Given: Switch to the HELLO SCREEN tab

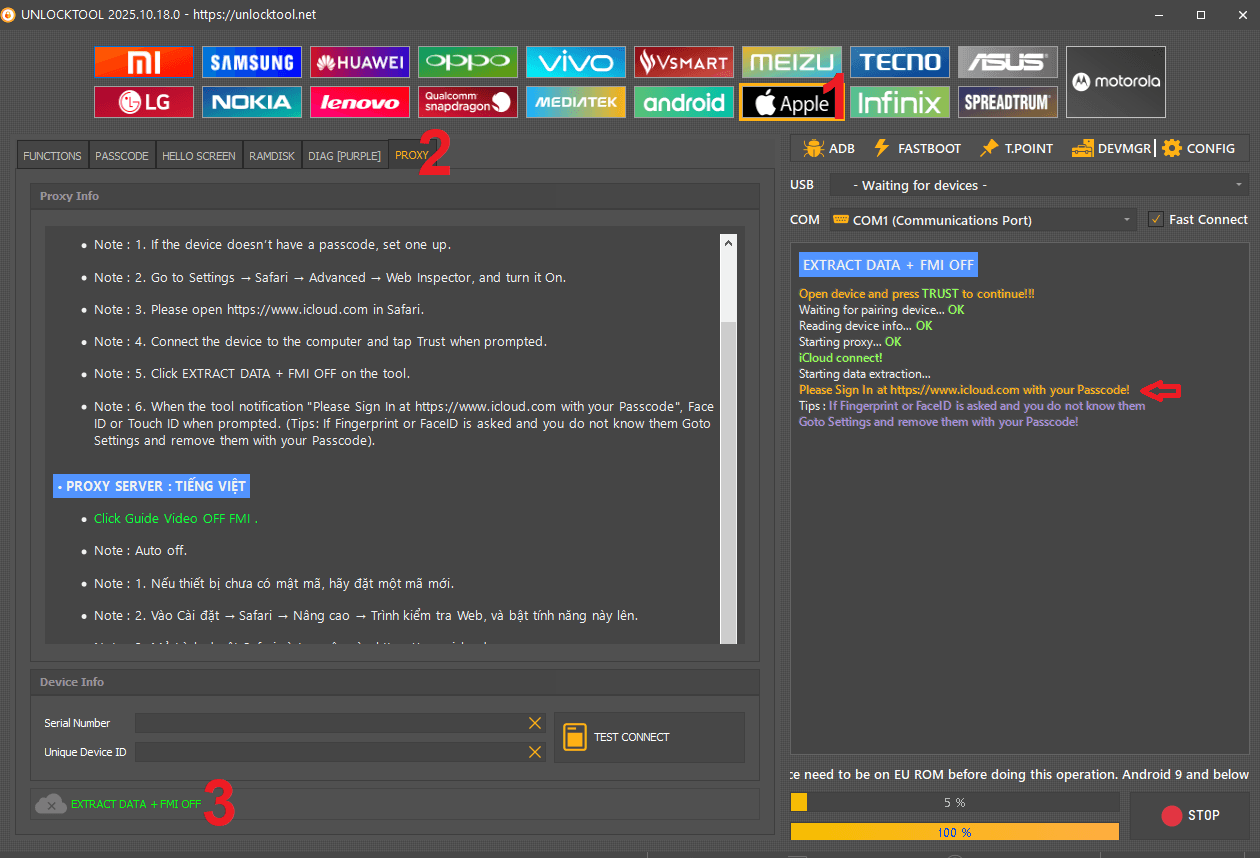Looking at the screenshot, I should pyautogui.click(x=199, y=156).
